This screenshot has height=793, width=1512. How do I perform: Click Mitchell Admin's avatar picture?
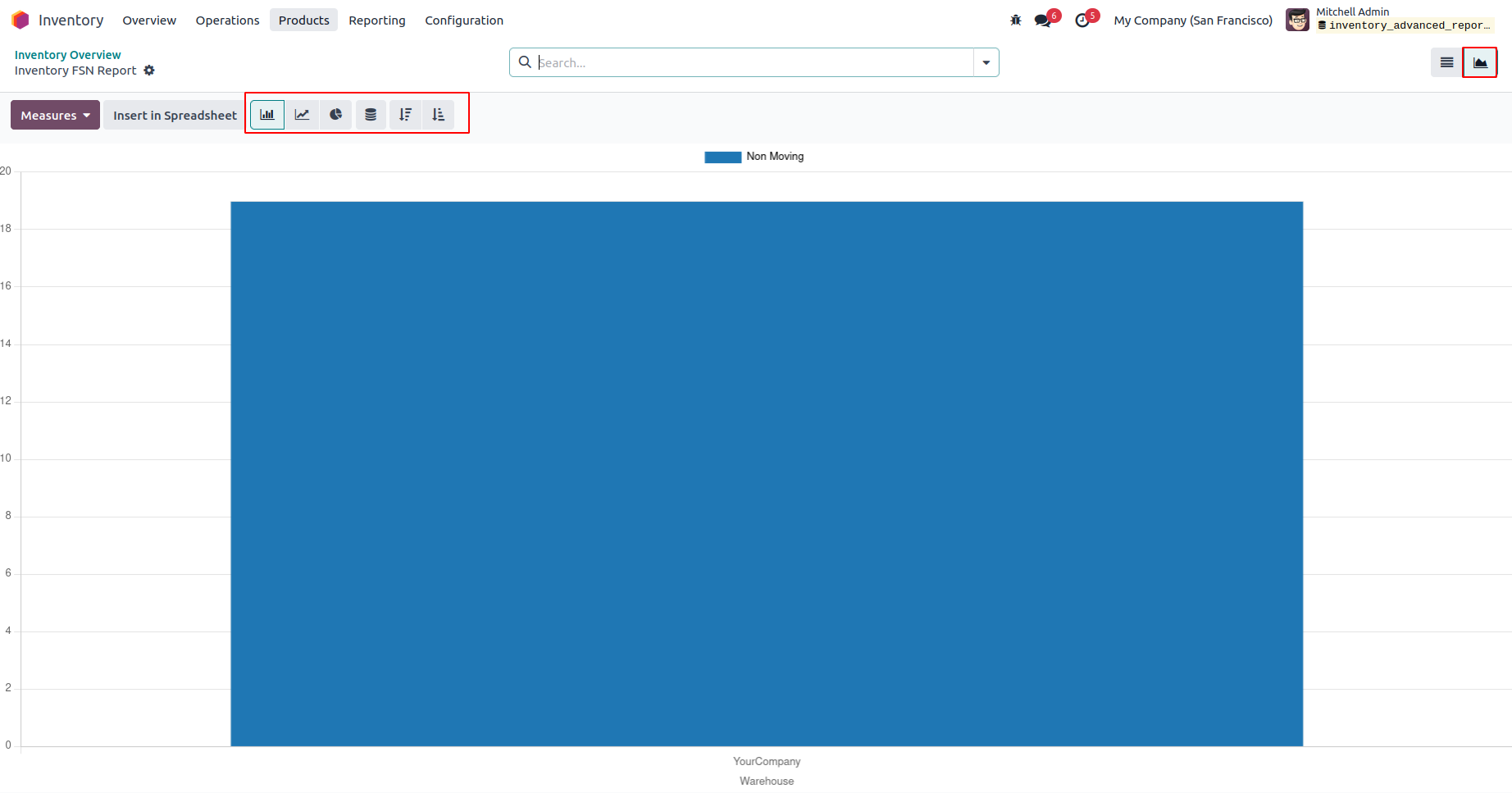click(x=1297, y=20)
